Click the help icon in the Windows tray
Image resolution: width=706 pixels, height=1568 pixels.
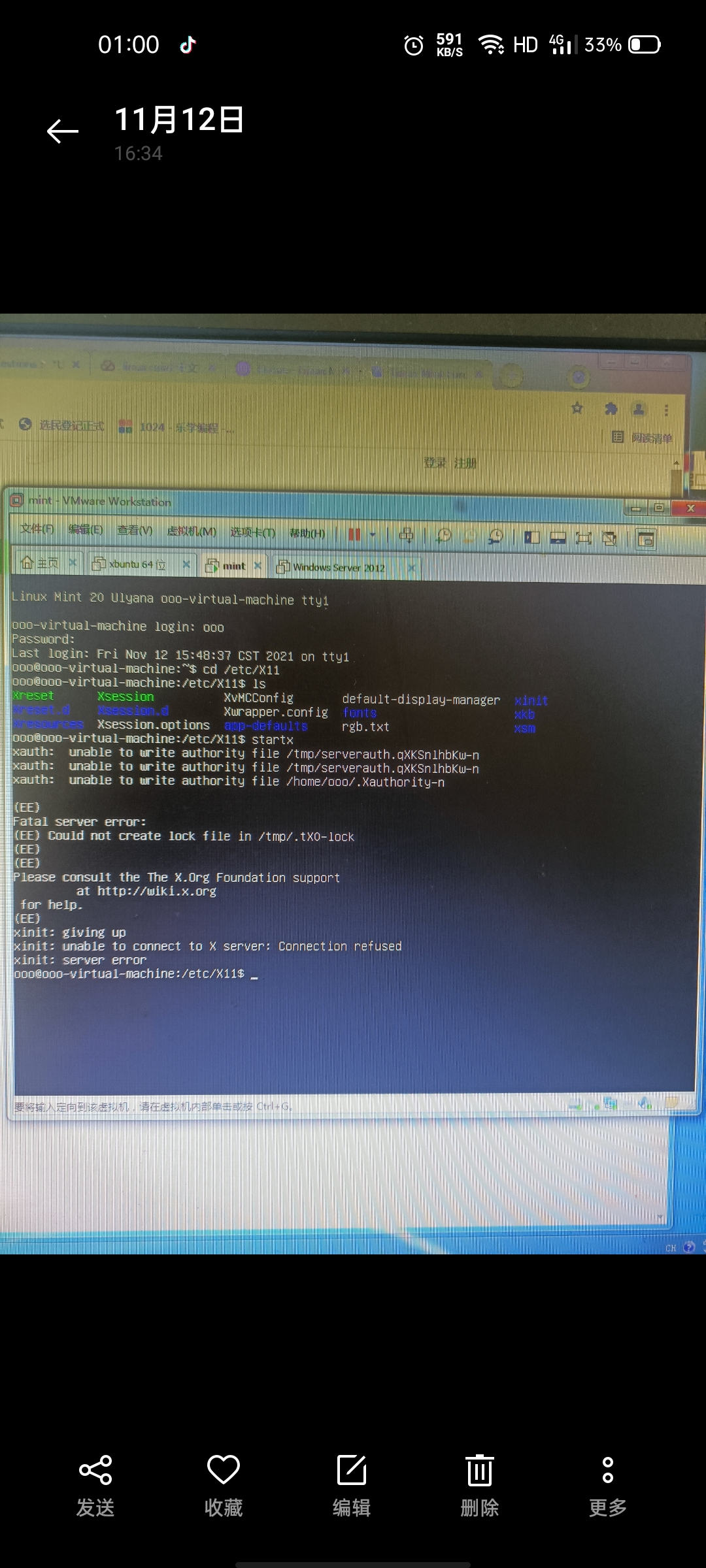tap(689, 1247)
